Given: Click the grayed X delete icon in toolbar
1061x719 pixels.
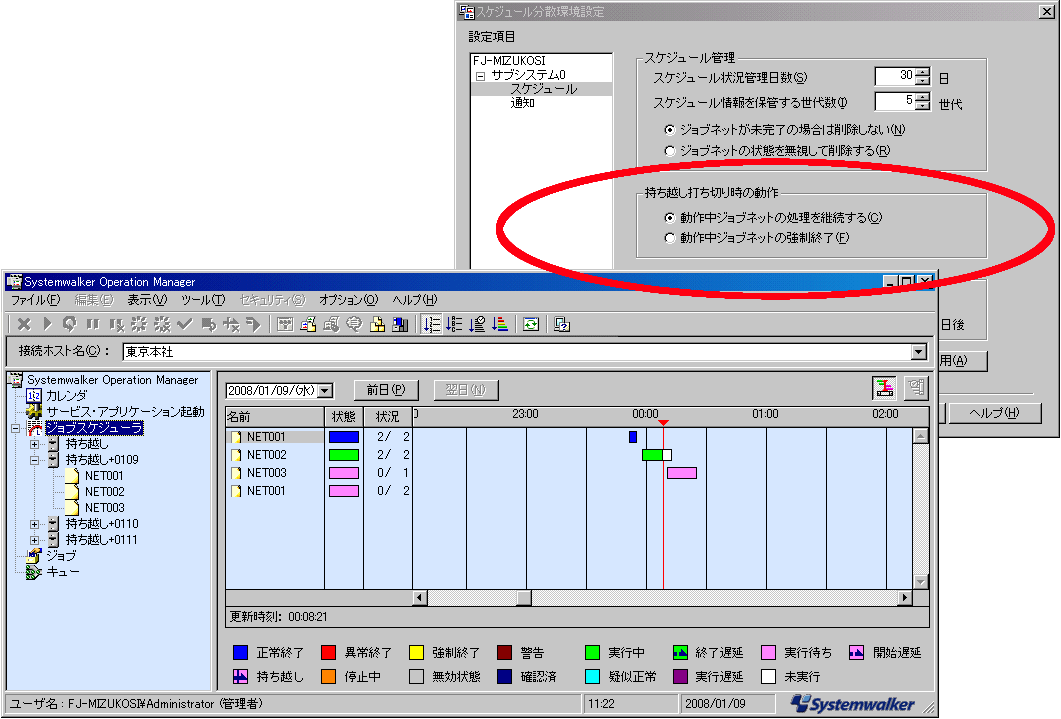Looking at the screenshot, I should [x=24, y=325].
